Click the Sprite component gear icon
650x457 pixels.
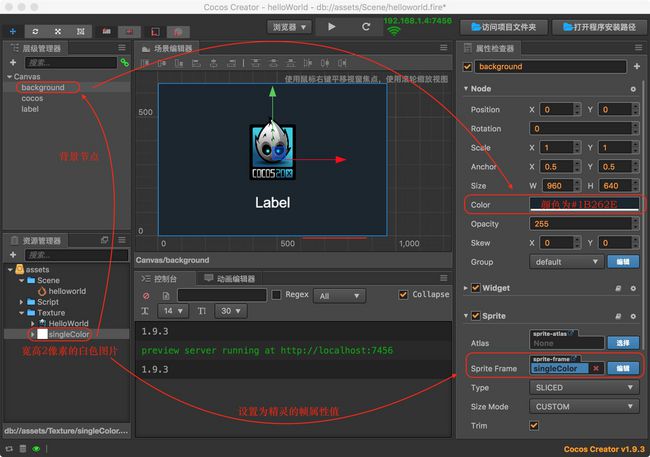633,316
